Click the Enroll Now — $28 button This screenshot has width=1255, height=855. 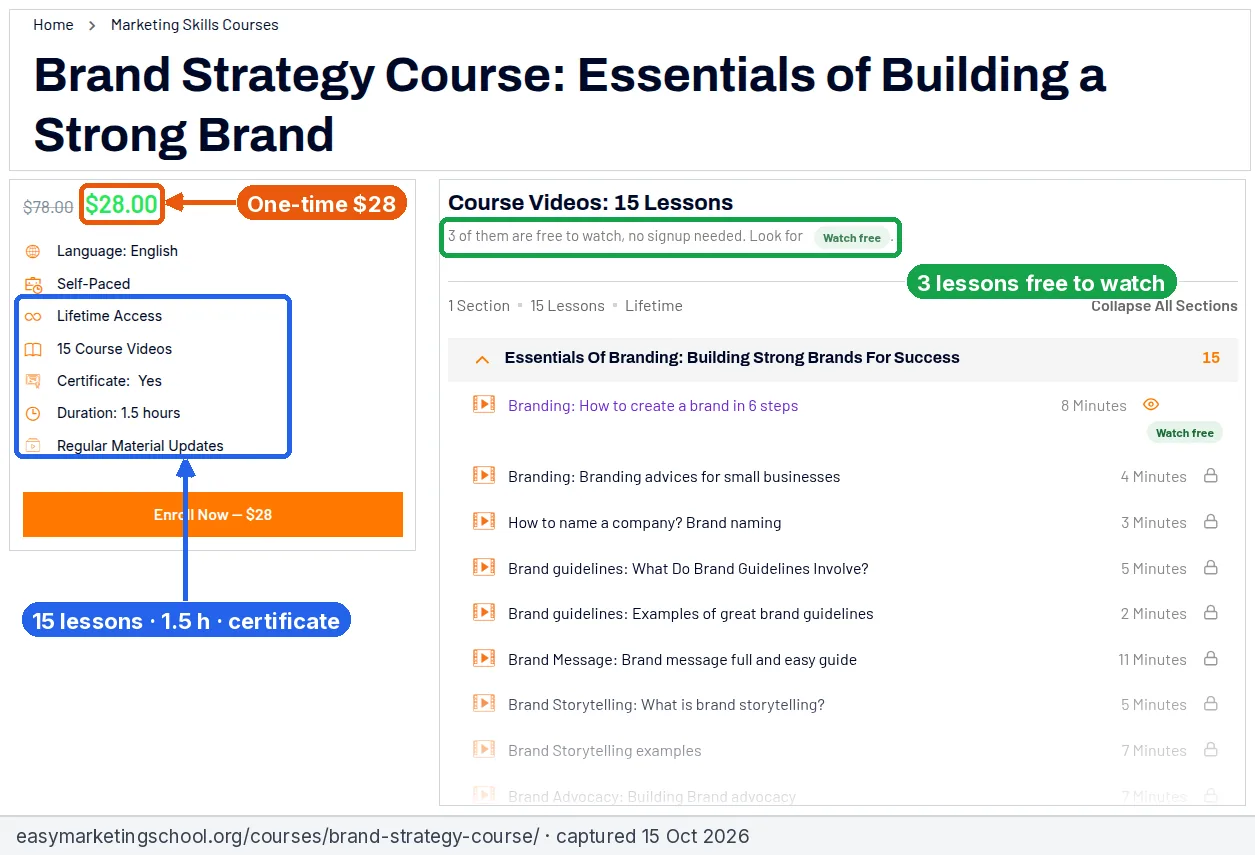pos(213,514)
